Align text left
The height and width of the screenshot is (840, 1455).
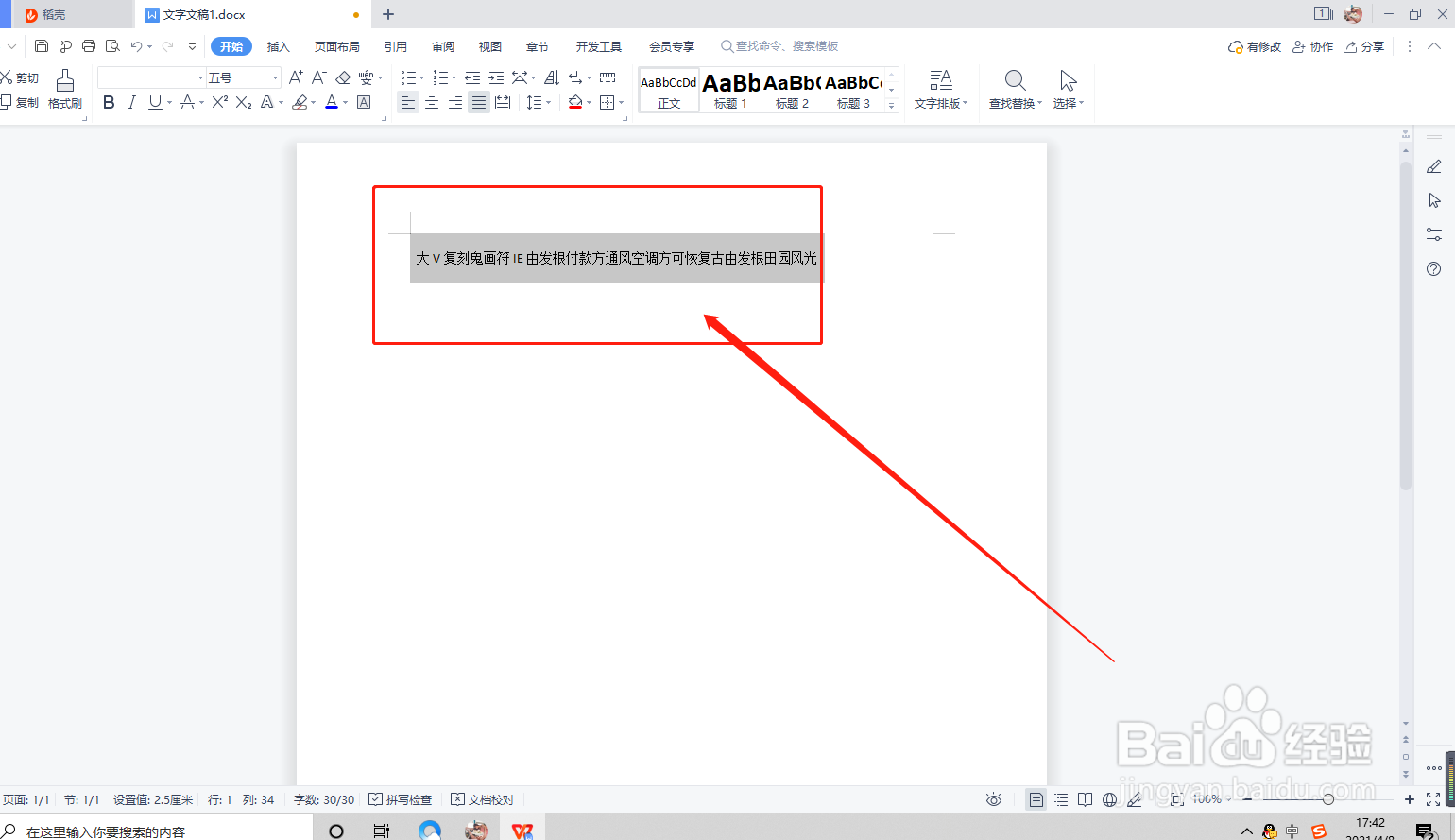pyautogui.click(x=408, y=102)
